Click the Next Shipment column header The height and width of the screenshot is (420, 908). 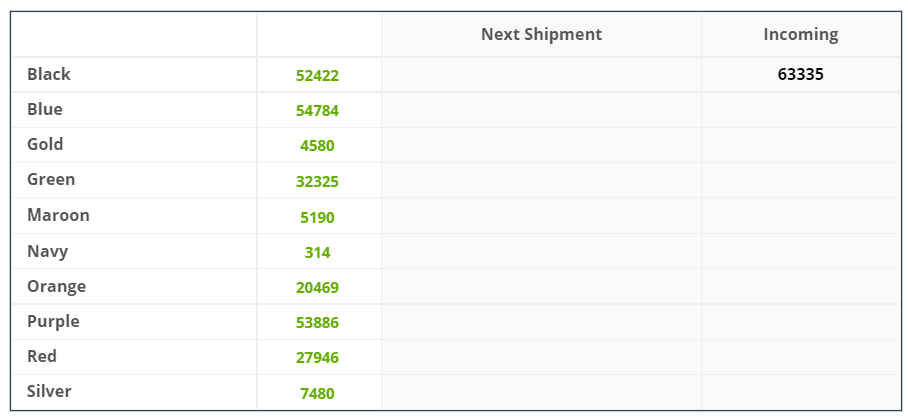point(541,34)
